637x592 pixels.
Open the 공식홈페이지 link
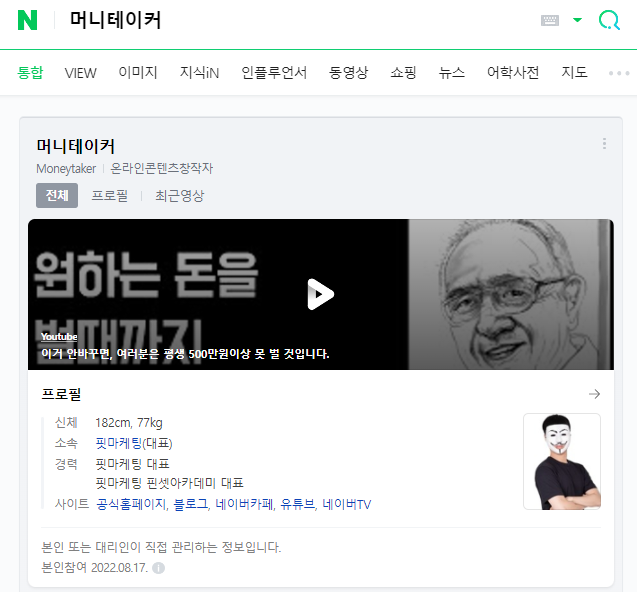coord(131,504)
